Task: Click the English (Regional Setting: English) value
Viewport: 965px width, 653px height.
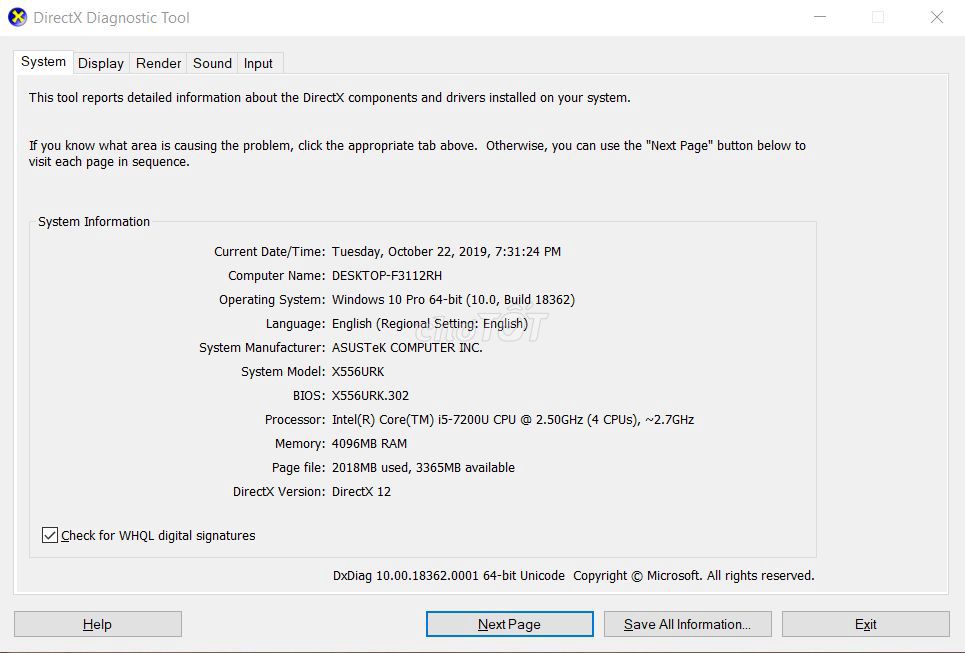Action: point(430,324)
